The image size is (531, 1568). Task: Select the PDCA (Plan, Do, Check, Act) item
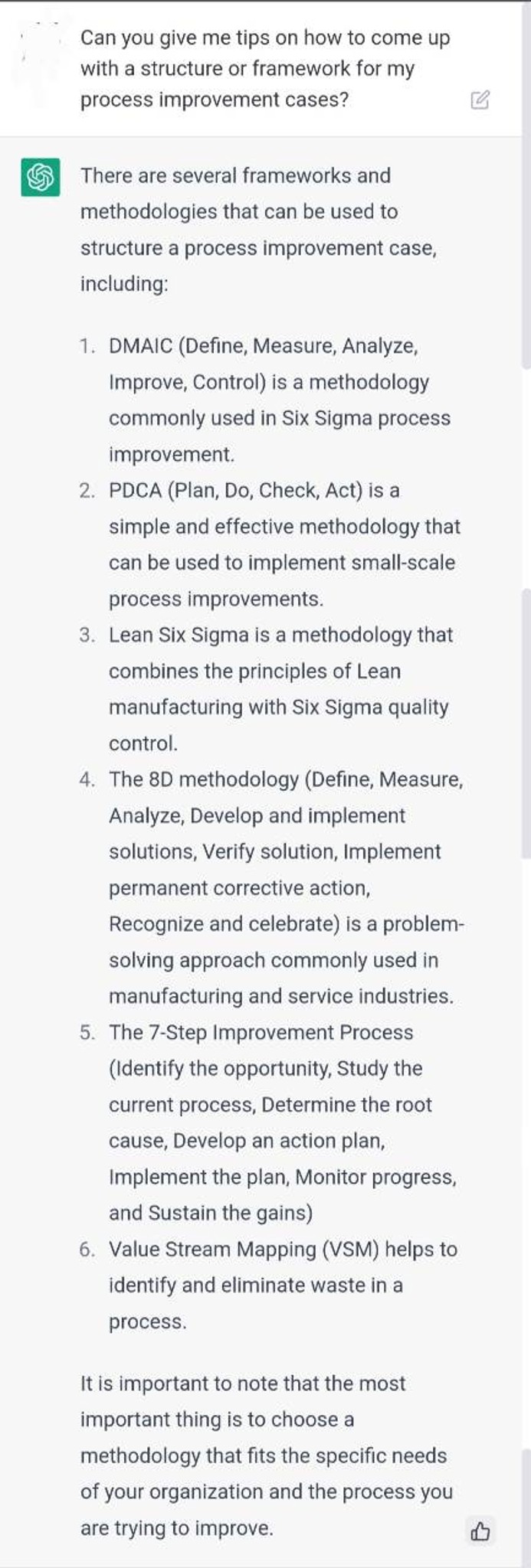tap(284, 544)
